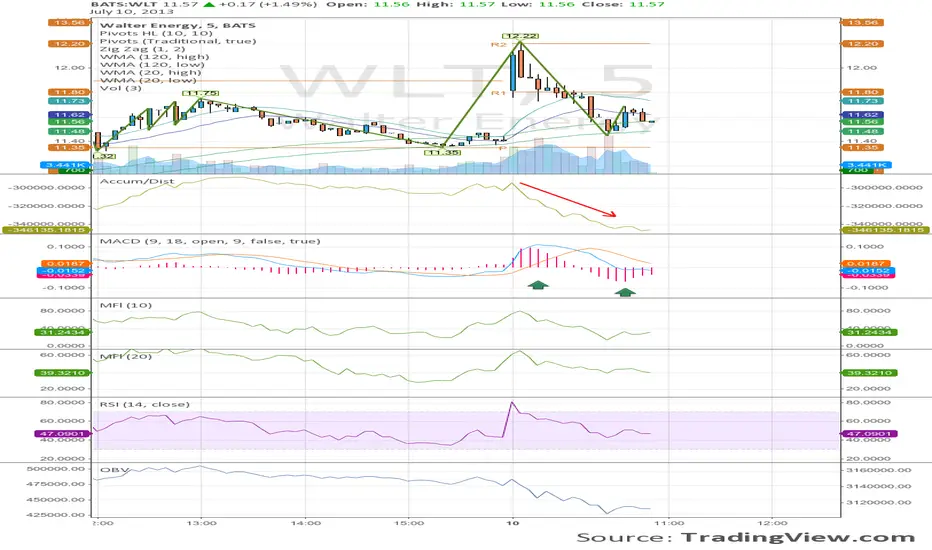Viewport: 932px width, 550px height.
Task: Select the WMA (20, high) legend entry
Action: tap(150, 72)
